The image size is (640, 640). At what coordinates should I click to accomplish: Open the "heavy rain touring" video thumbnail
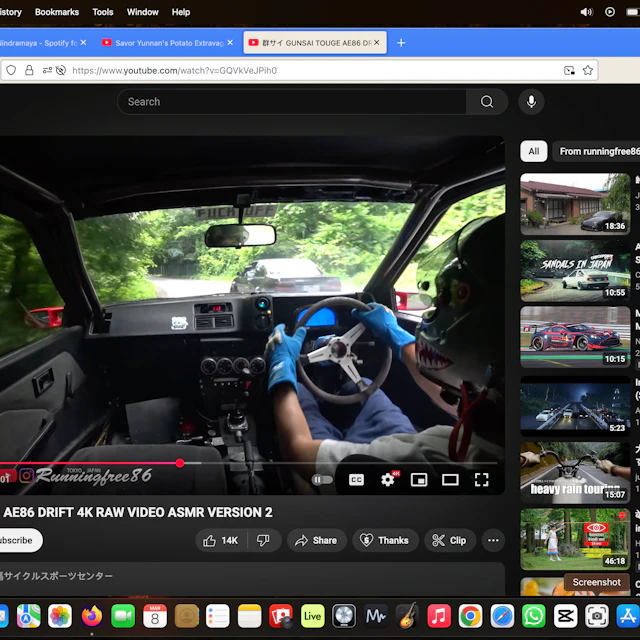574,469
